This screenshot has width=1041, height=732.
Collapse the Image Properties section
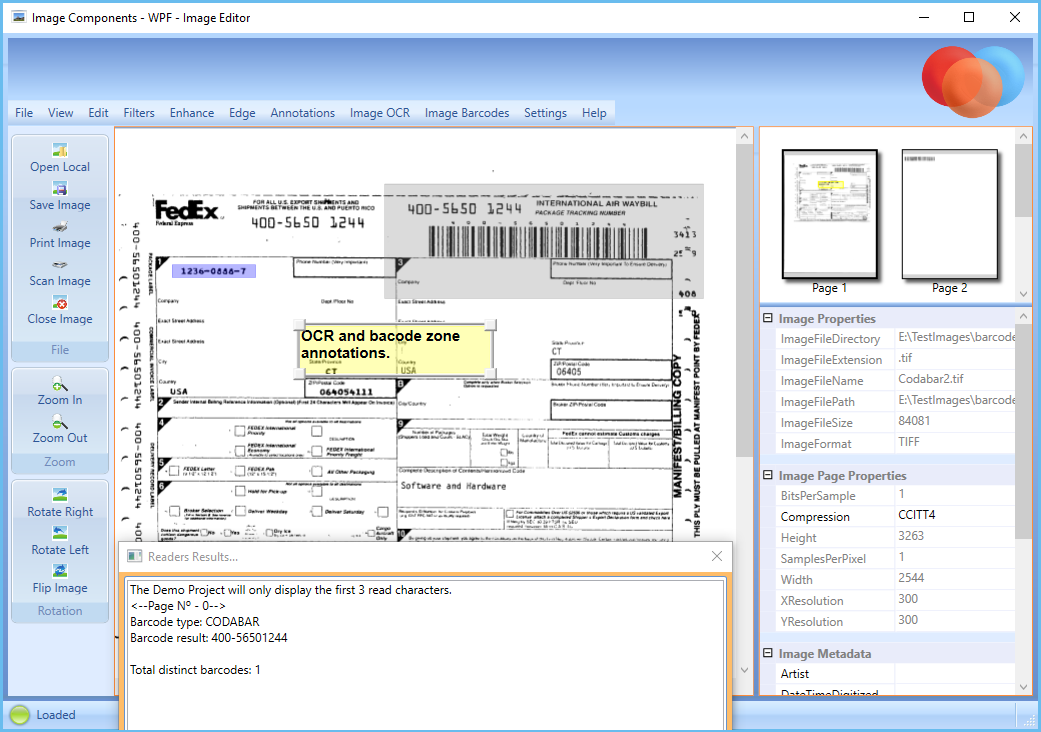767,318
